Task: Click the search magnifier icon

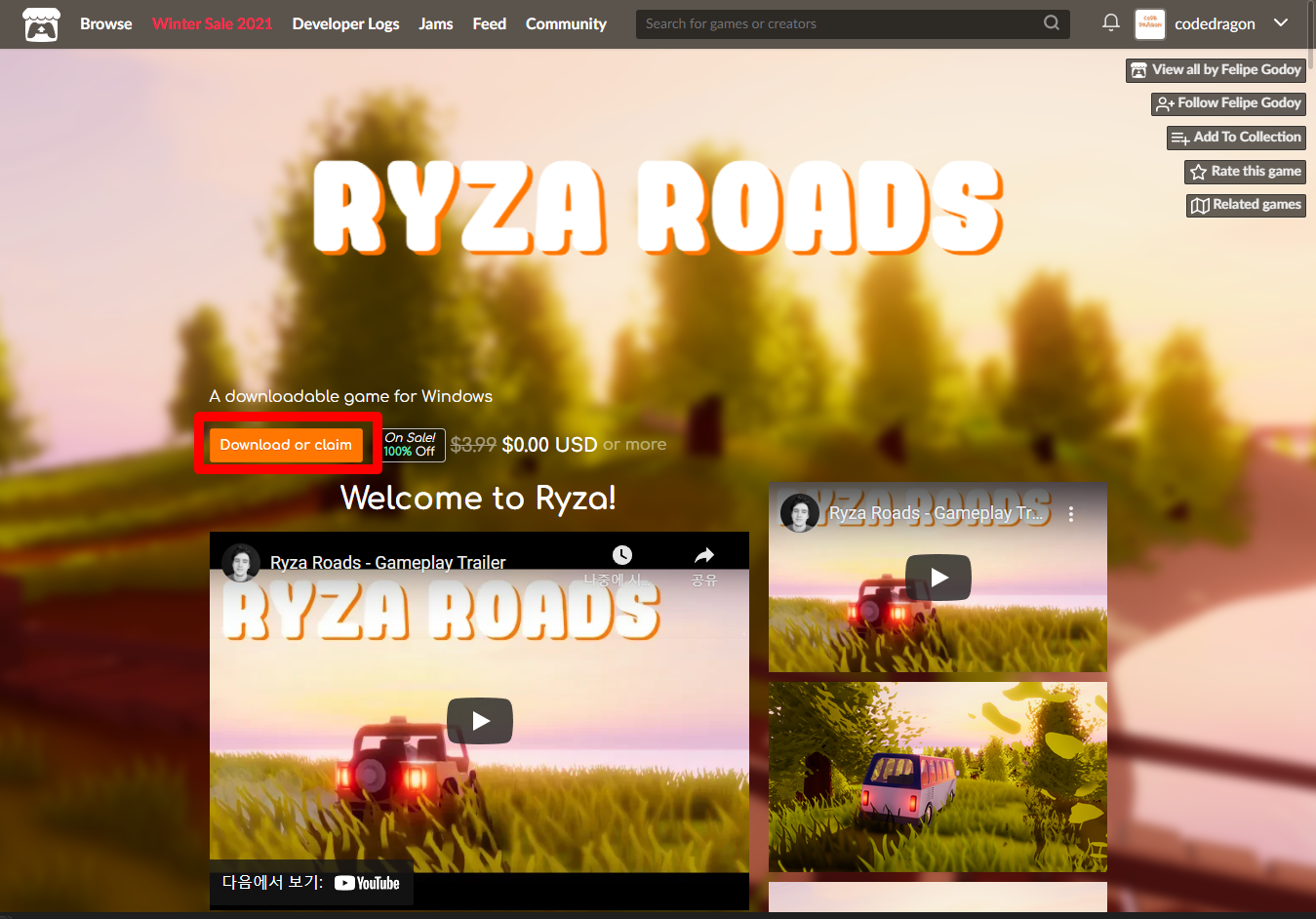Action: pos(1052,22)
